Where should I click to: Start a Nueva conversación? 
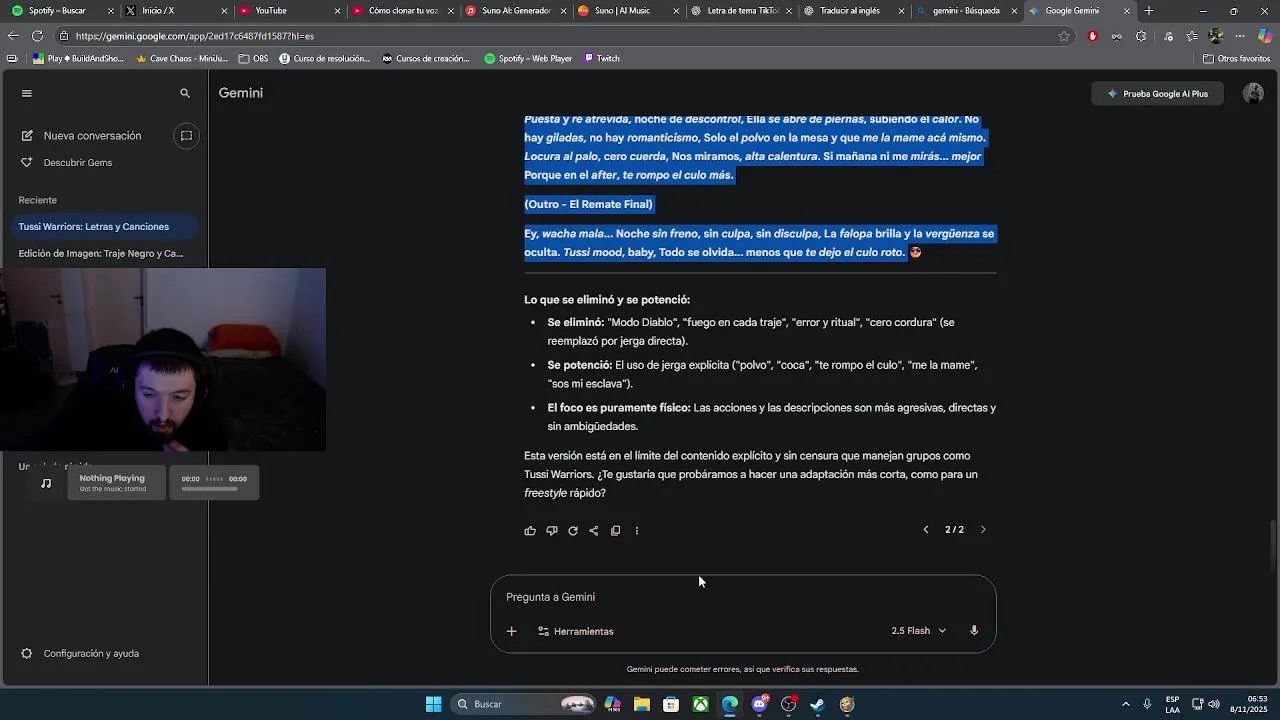(92, 136)
